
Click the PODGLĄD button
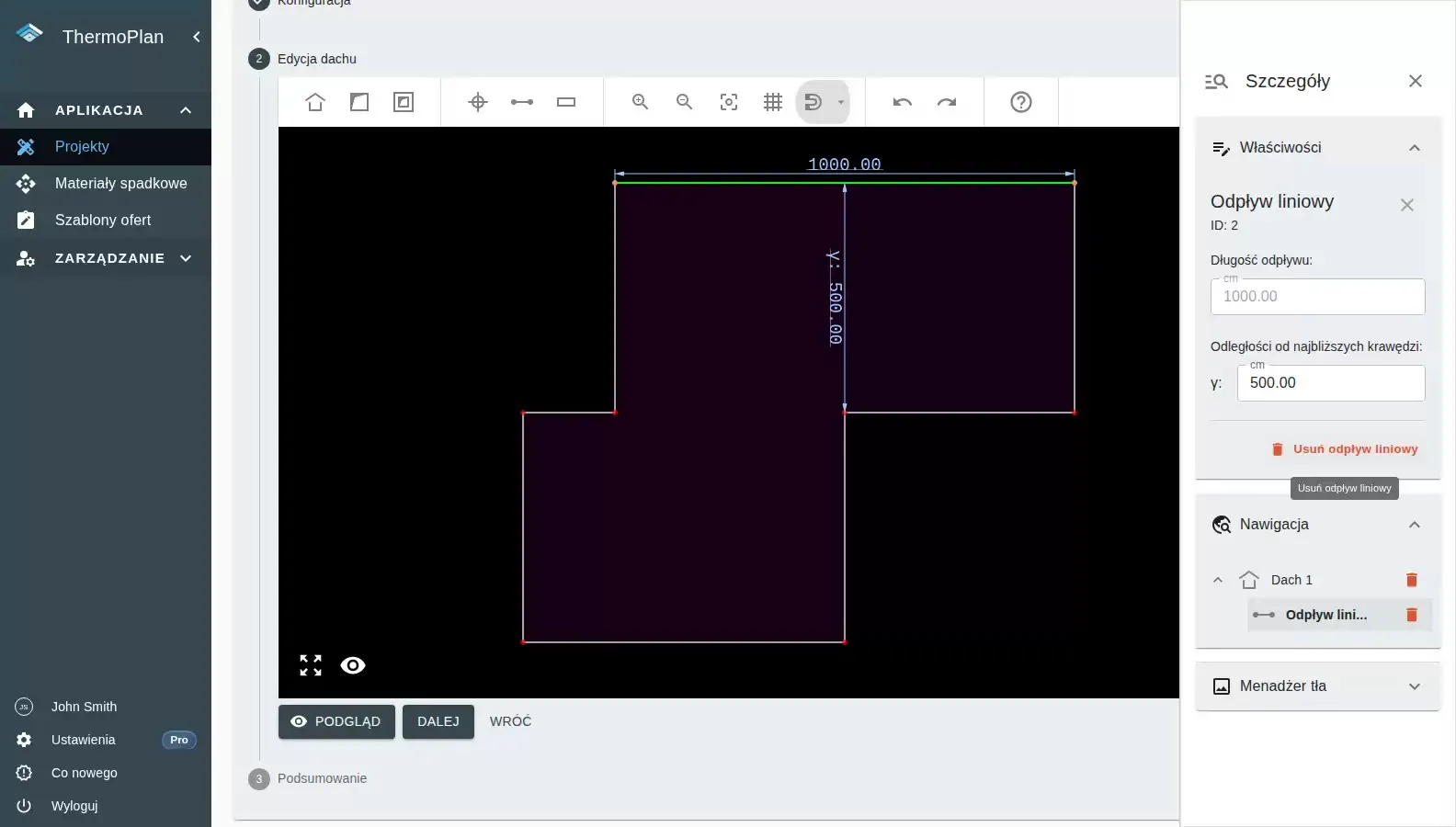click(x=336, y=721)
